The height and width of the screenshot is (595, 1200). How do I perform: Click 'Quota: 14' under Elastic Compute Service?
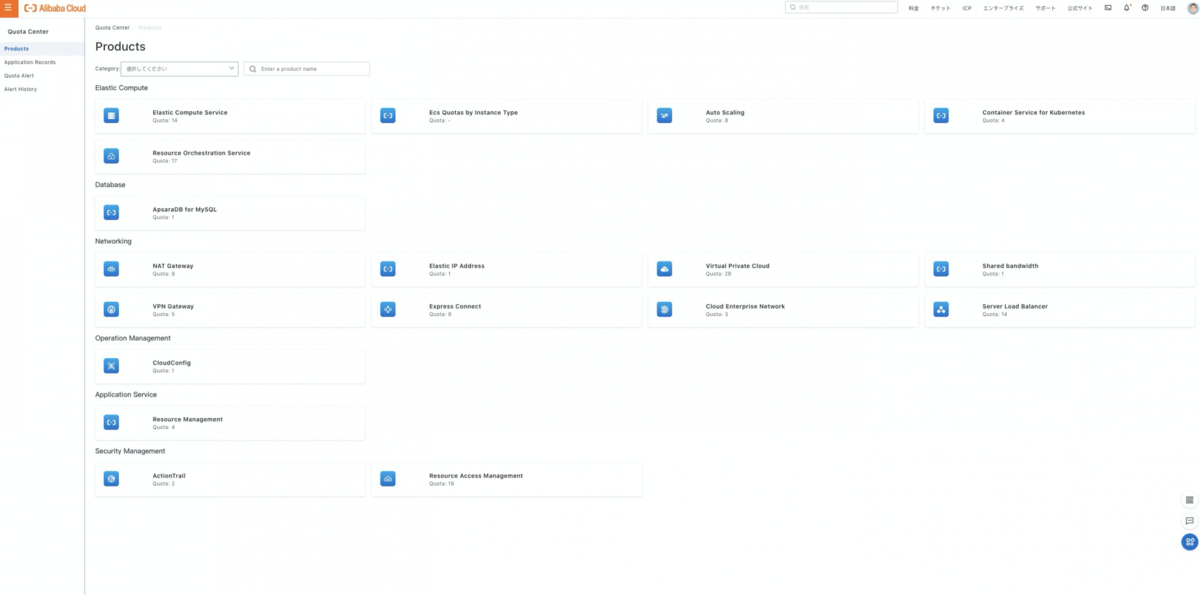pos(164,120)
